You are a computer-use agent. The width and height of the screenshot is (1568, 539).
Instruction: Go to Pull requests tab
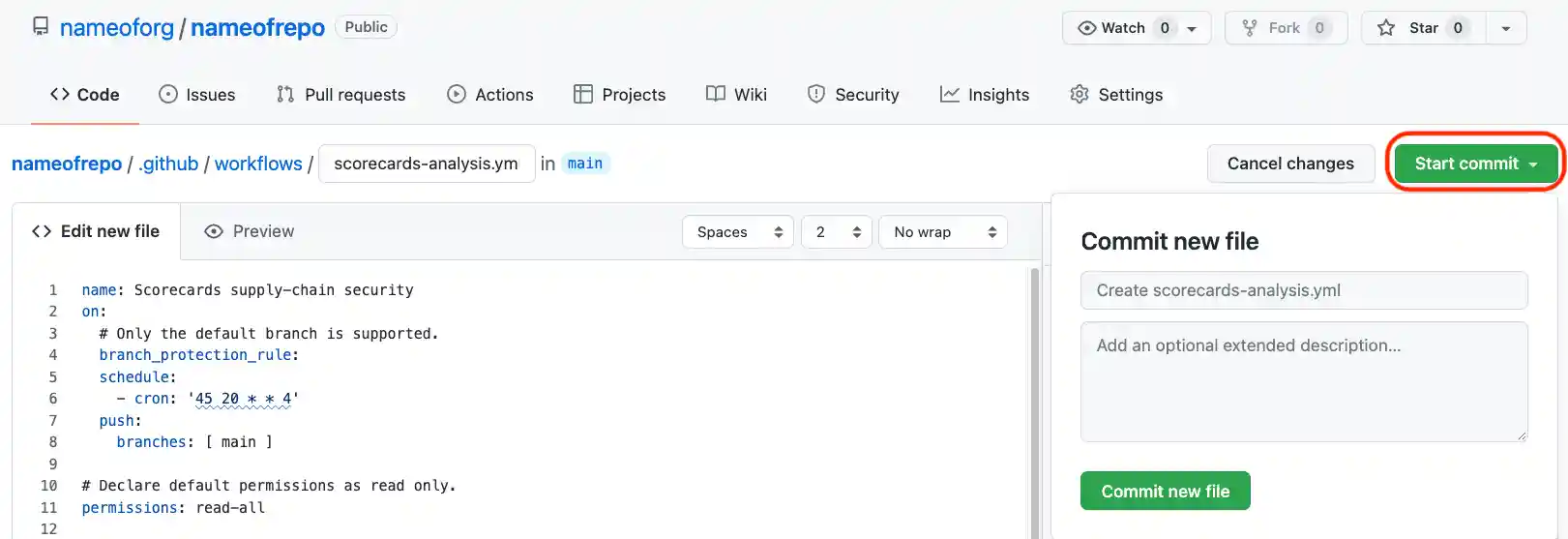(x=340, y=95)
